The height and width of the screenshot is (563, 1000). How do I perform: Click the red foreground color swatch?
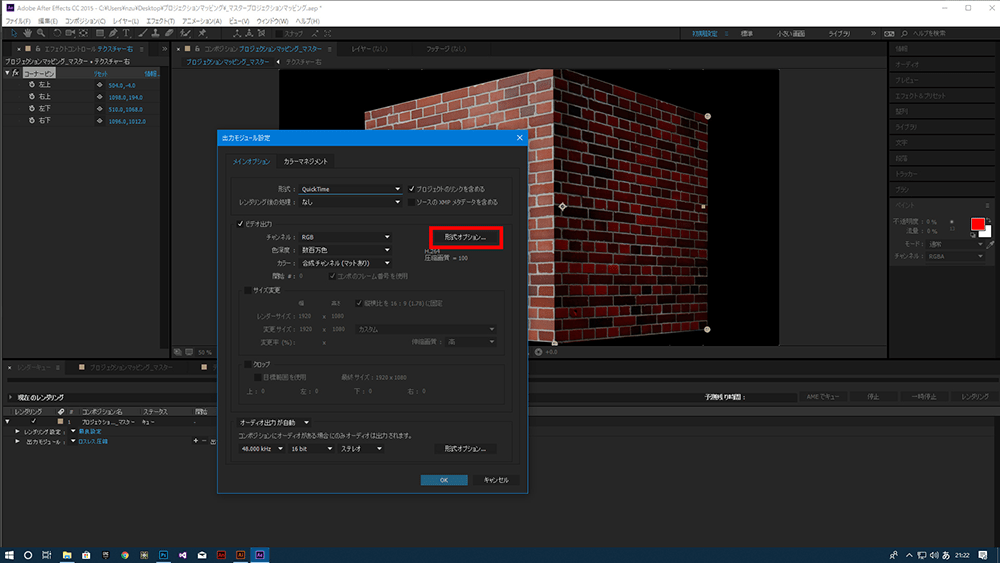(977, 224)
